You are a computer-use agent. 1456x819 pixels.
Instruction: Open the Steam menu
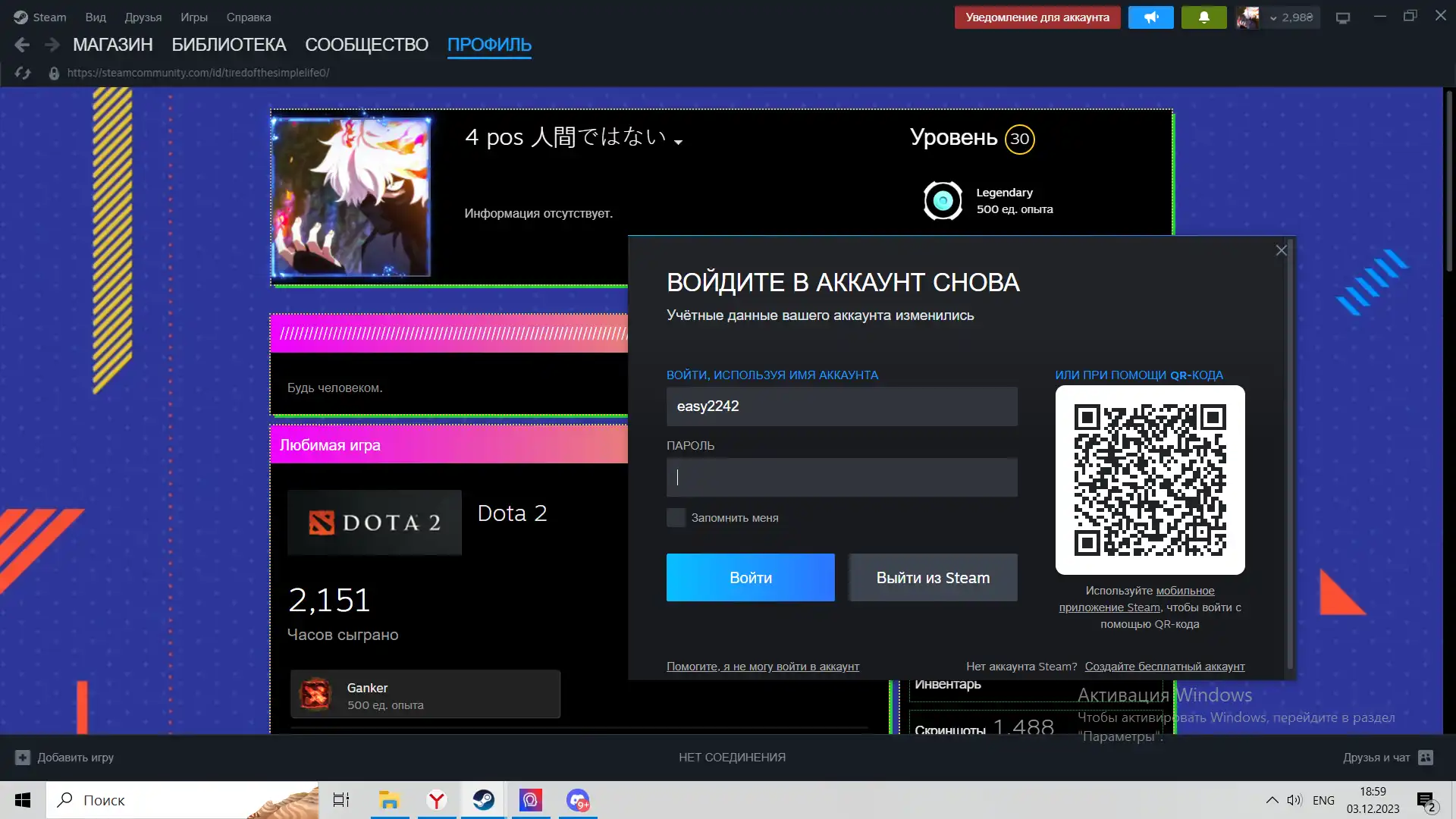49,17
